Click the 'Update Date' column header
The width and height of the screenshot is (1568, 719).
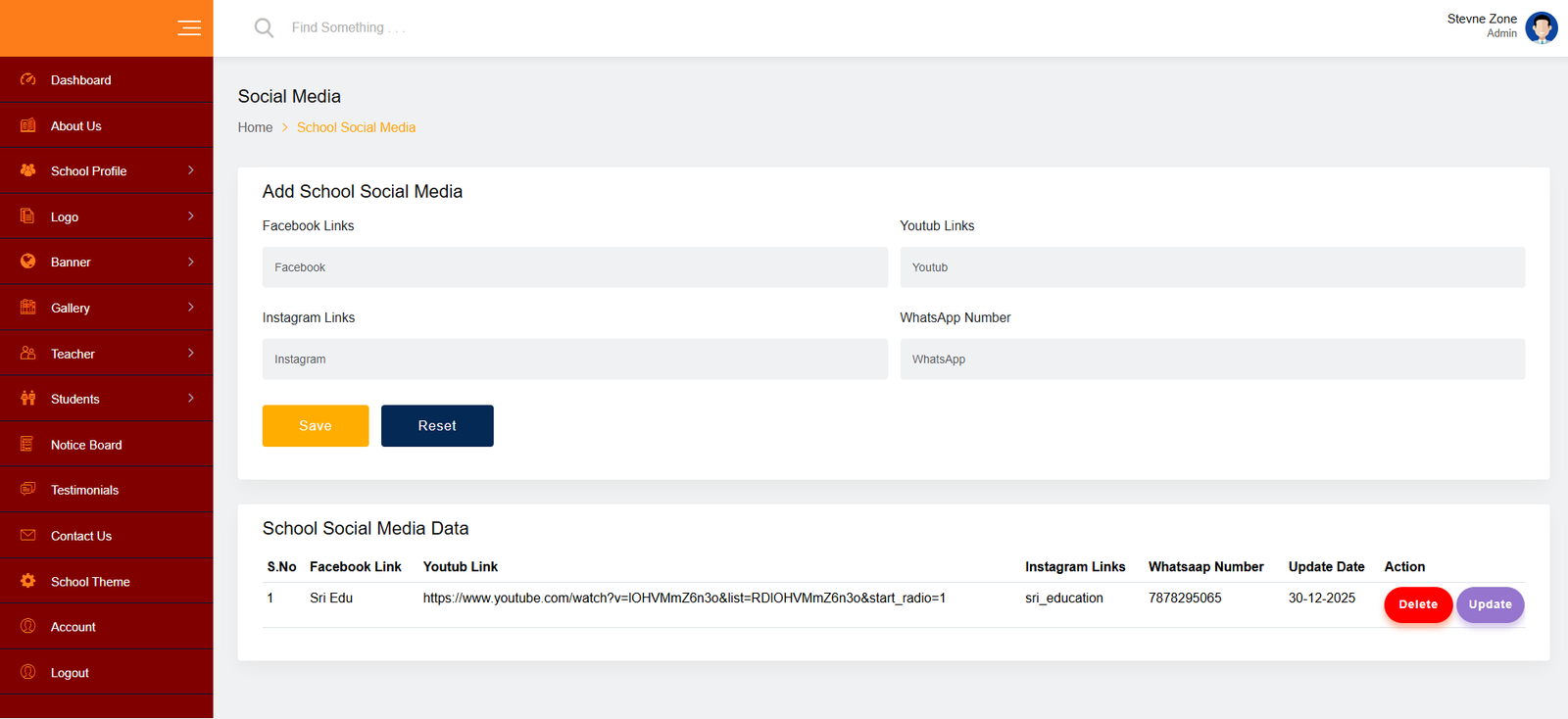(1327, 566)
